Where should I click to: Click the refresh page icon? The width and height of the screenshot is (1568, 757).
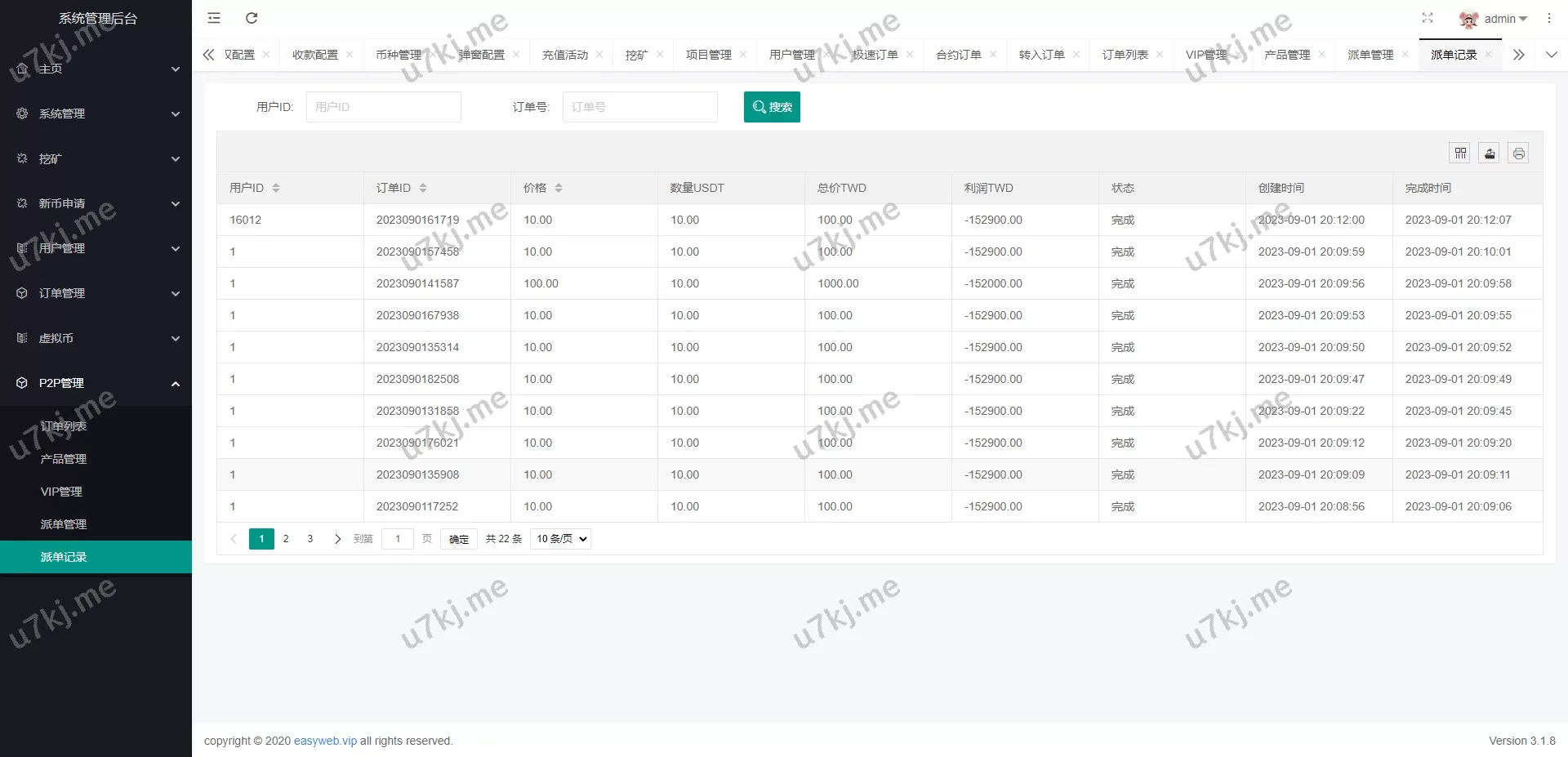pyautogui.click(x=252, y=18)
